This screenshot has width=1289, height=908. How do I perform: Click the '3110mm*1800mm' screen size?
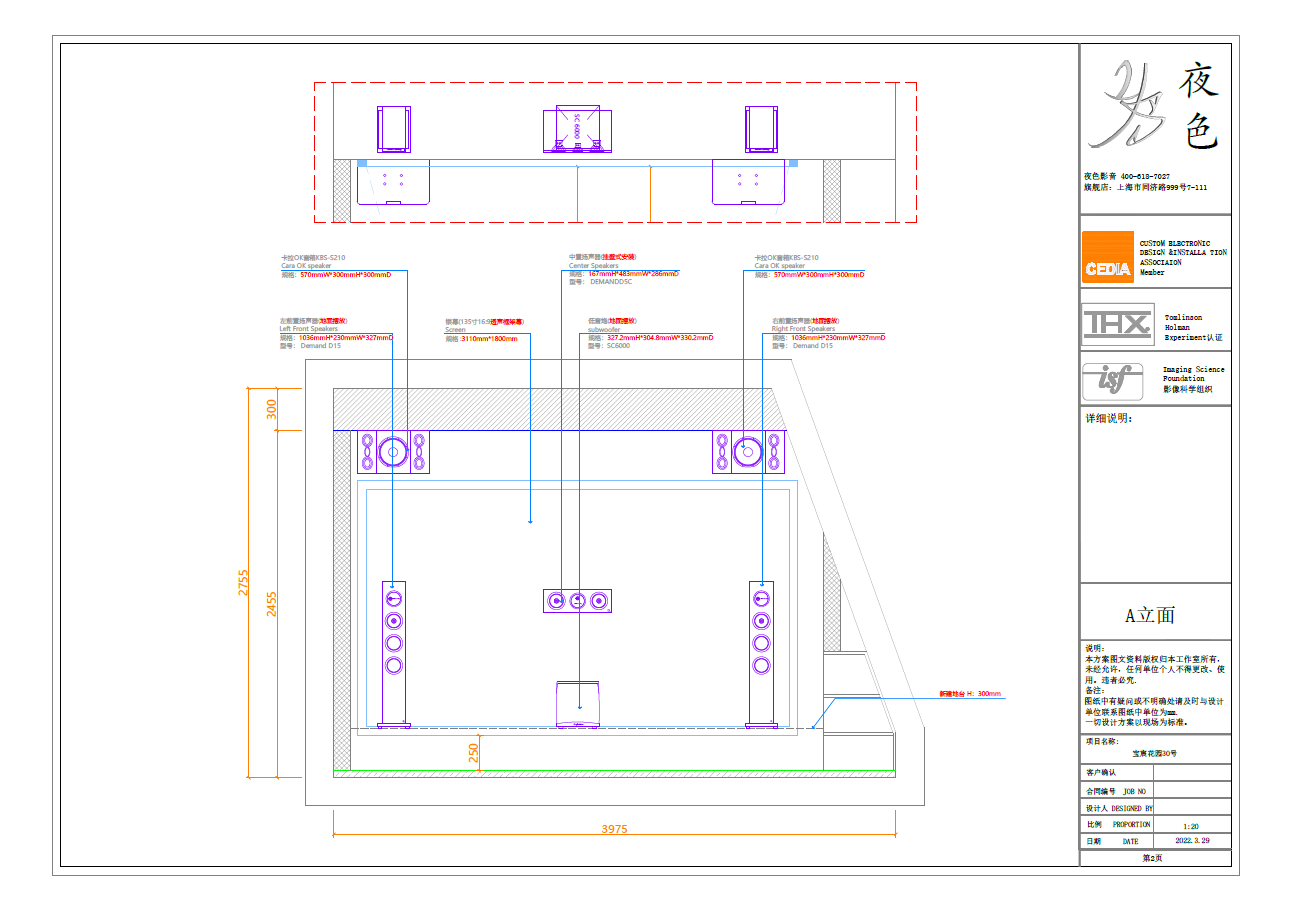490,339
